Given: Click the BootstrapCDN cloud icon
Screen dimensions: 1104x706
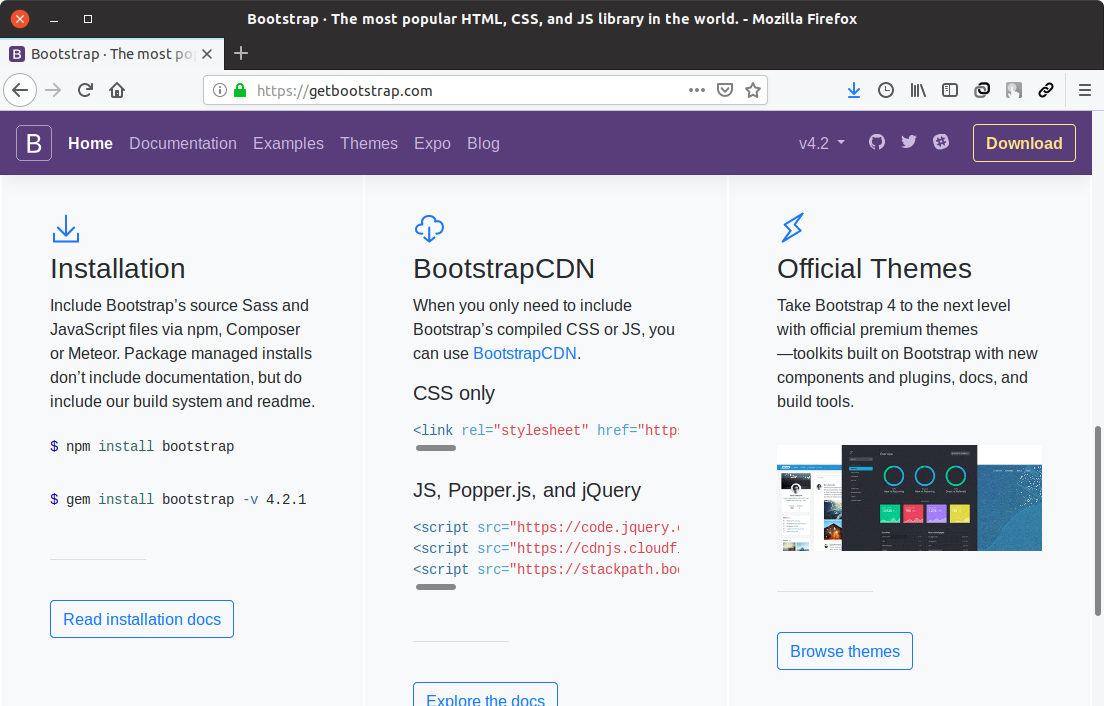Looking at the screenshot, I should pyautogui.click(x=429, y=229).
